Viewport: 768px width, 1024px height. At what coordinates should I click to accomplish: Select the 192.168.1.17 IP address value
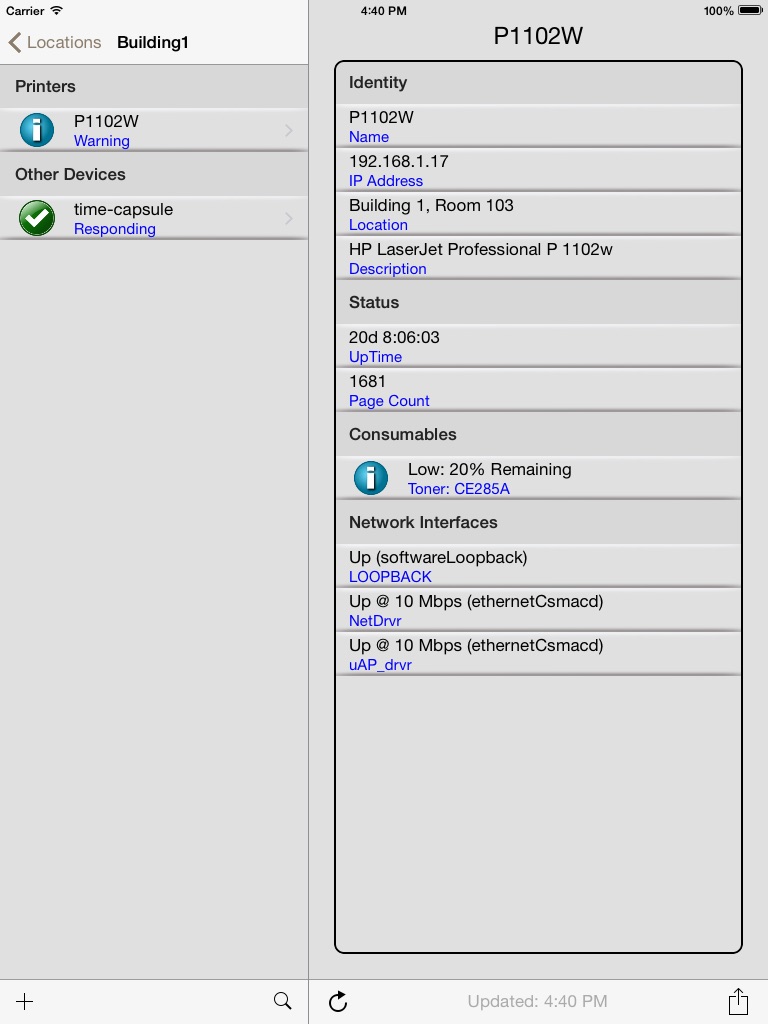coord(398,161)
